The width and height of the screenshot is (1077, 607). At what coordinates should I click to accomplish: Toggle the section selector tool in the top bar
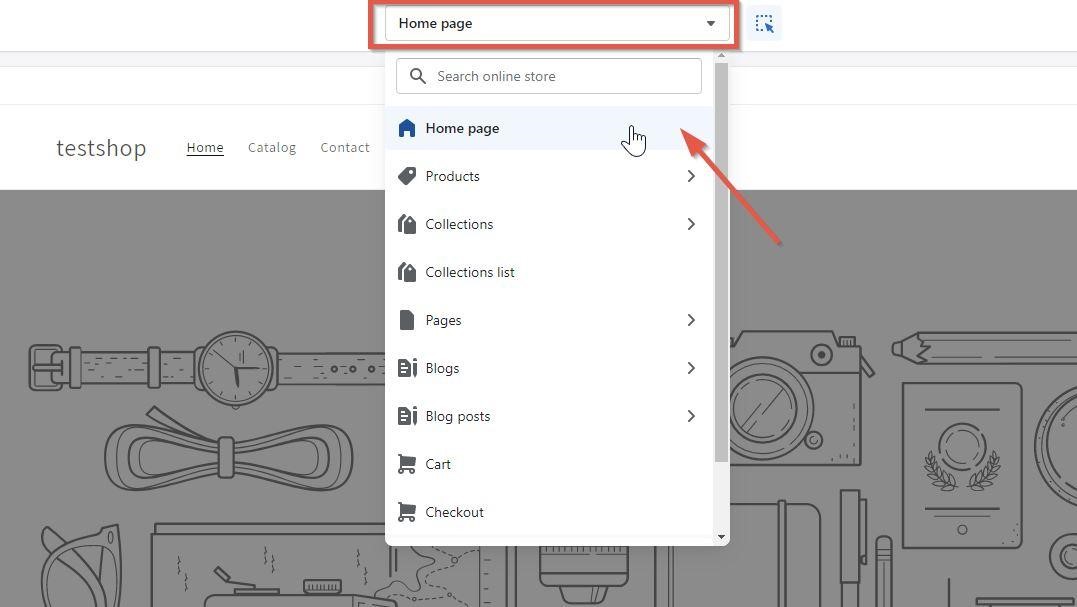(764, 23)
